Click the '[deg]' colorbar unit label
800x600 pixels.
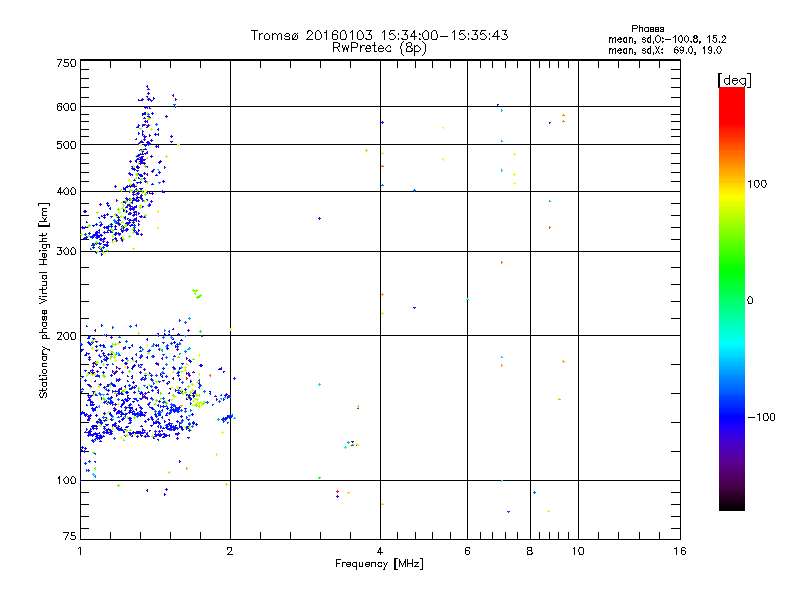tap(734, 80)
